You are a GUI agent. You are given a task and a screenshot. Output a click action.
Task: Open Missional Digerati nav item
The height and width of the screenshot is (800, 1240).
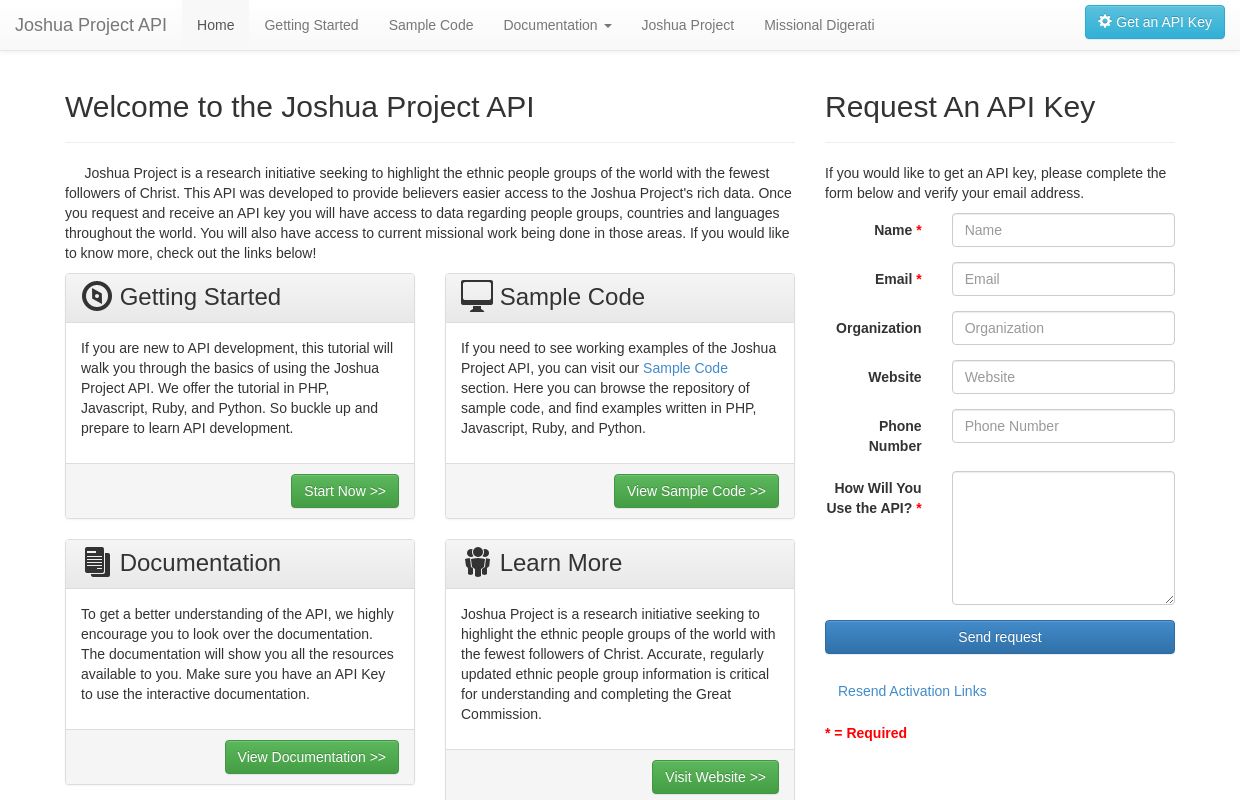[819, 25]
